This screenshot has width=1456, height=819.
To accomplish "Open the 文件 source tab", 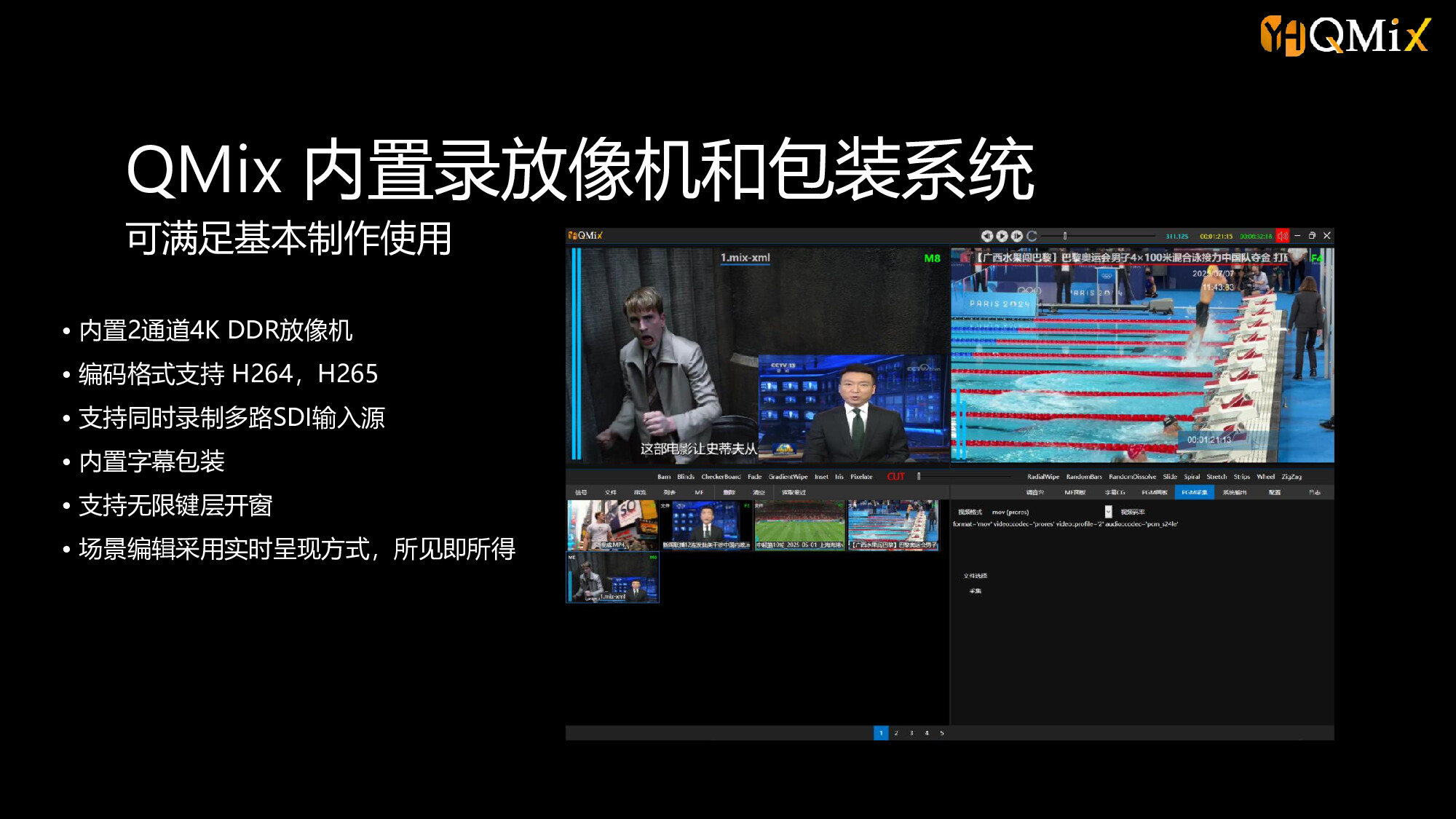I will 610,493.
